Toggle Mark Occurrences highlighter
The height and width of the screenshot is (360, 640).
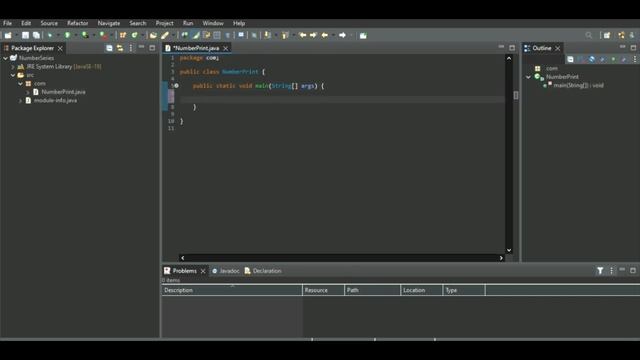[x=196, y=36]
